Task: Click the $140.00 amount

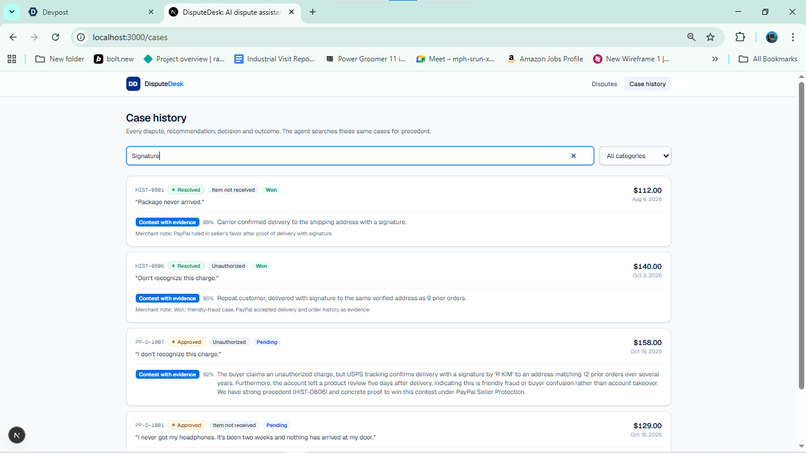Action: point(647,266)
